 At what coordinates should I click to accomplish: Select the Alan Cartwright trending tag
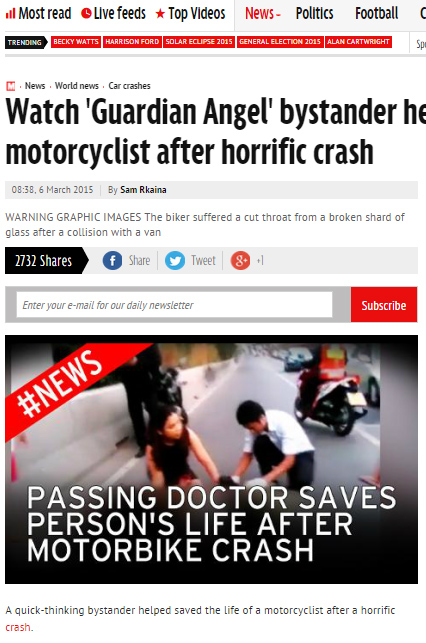[358, 42]
